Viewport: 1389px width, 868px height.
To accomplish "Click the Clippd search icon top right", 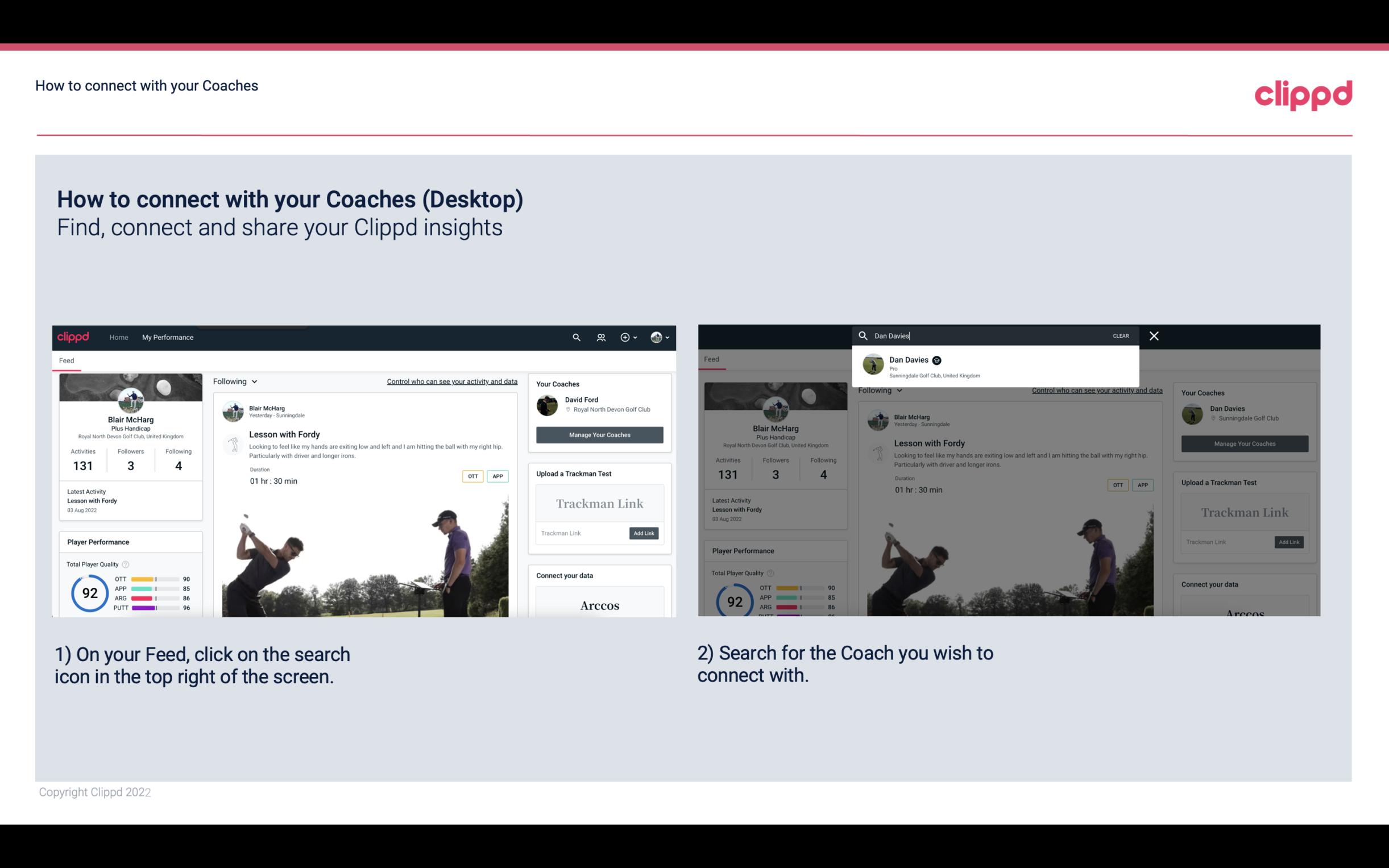I will tap(575, 337).
